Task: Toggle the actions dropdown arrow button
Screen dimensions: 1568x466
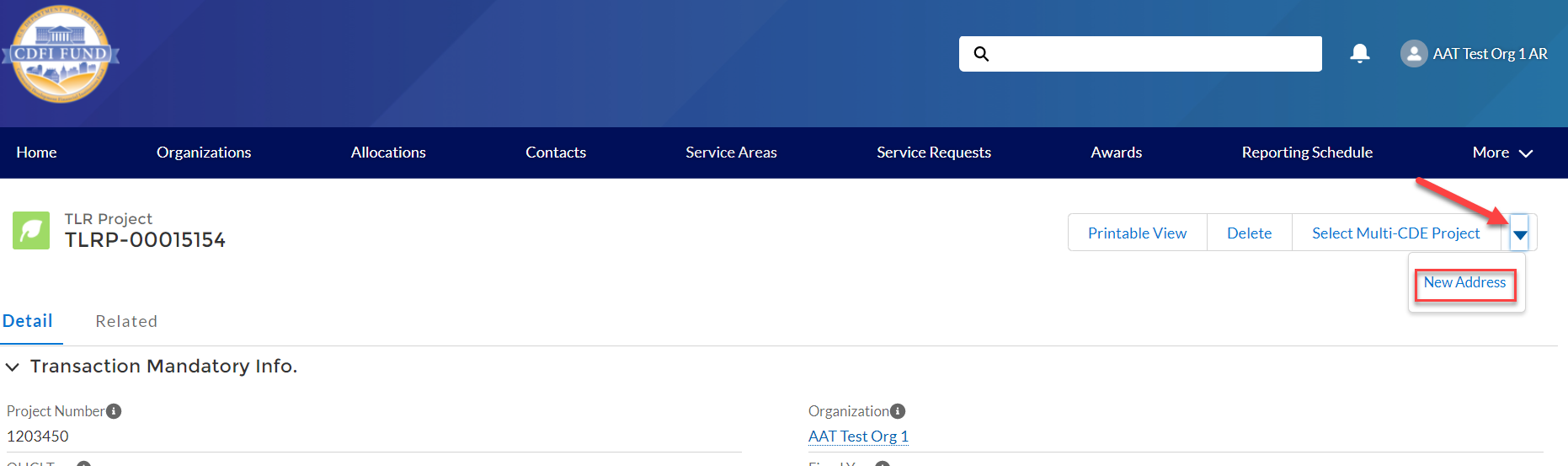Action: point(1519,233)
